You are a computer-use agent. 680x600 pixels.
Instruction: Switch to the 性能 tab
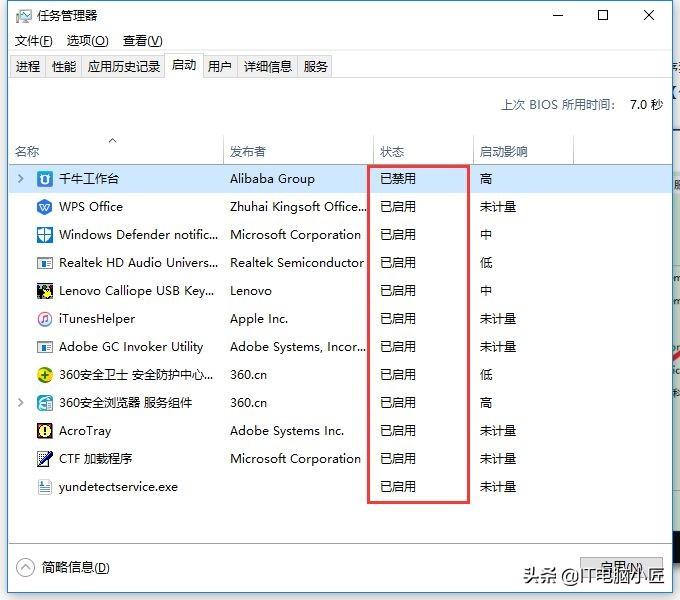(x=64, y=67)
